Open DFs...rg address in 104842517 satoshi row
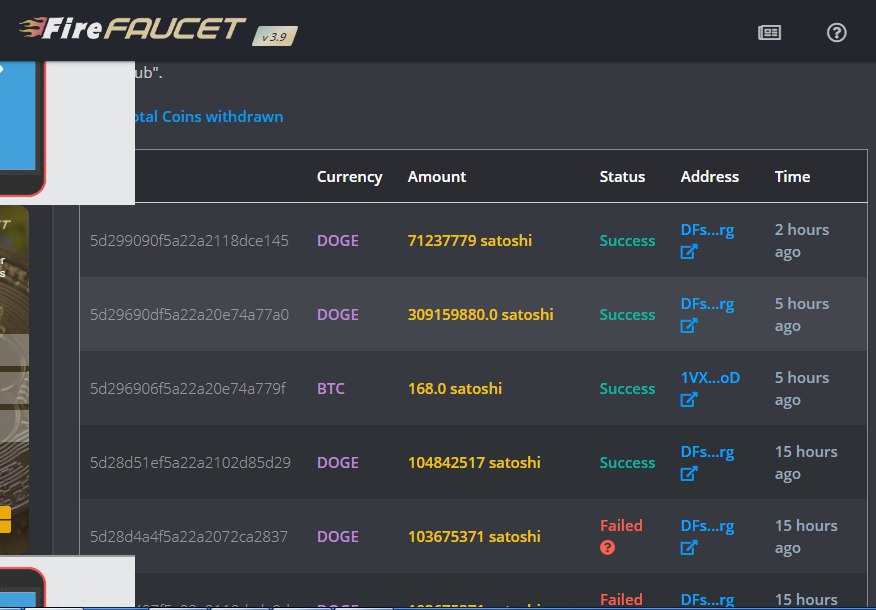The image size is (876, 610). click(x=707, y=451)
